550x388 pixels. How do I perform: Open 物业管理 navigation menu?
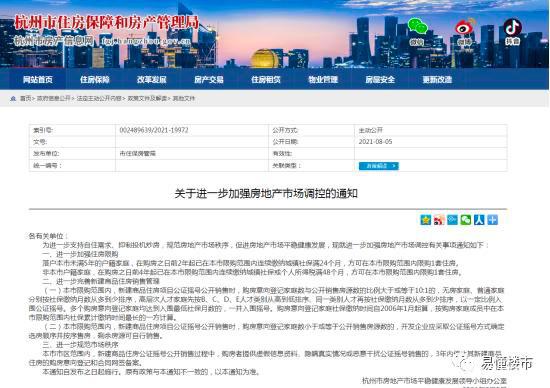pos(323,80)
